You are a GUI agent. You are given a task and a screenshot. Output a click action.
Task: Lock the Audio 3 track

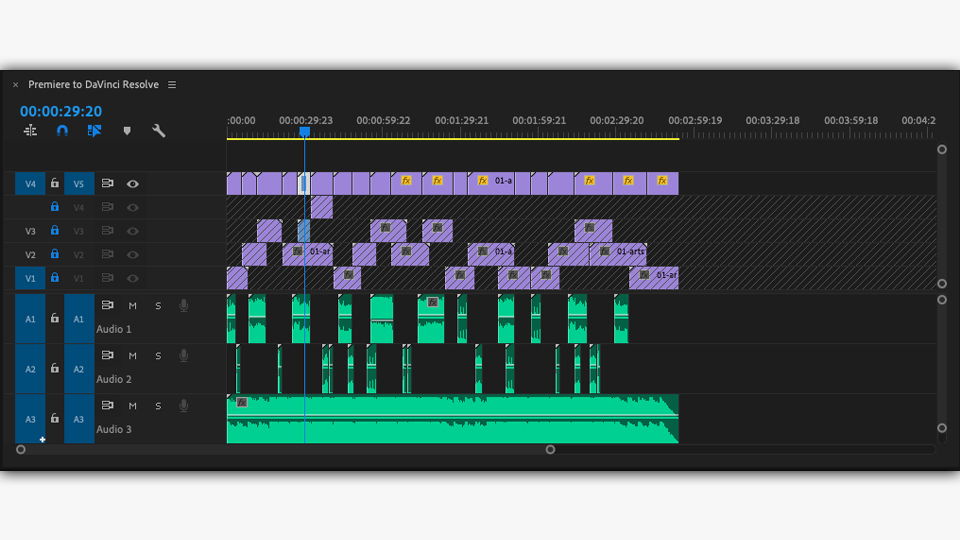pyautogui.click(x=54, y=419)
